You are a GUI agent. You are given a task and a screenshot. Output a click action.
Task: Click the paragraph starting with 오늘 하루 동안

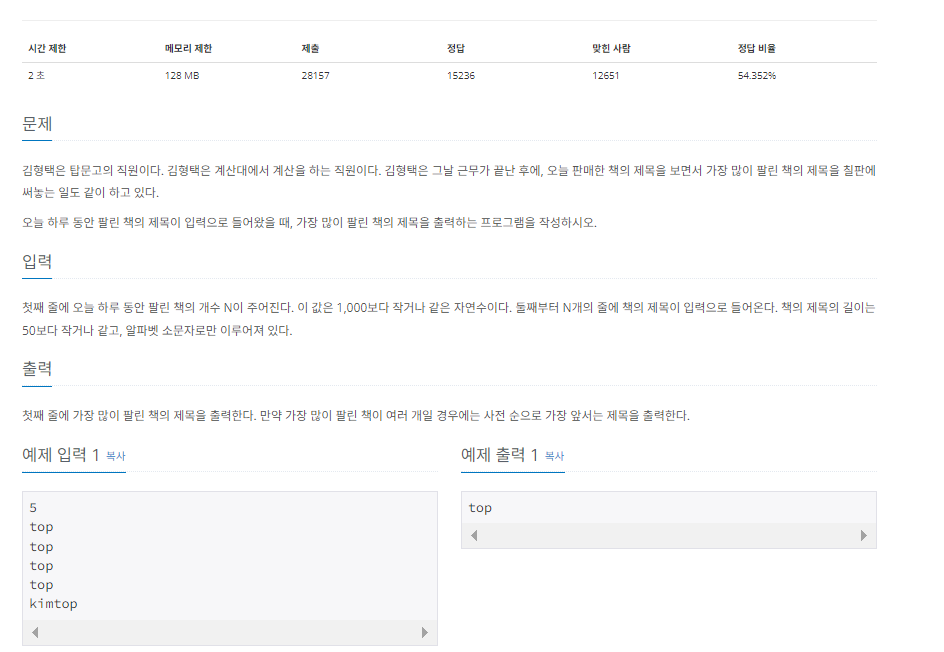pyautogui.click(x=309, y=223)
